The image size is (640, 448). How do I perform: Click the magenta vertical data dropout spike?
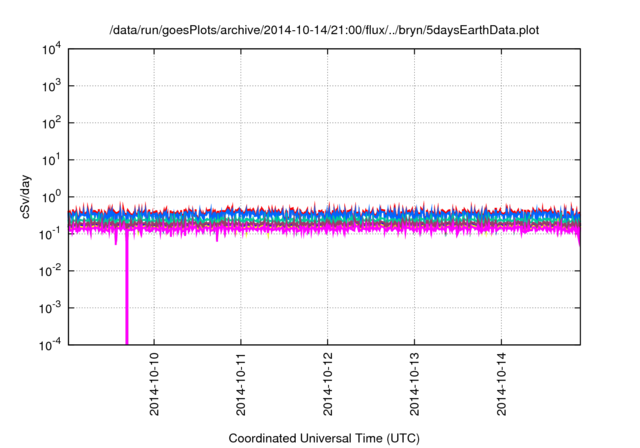(x=127, y=288)
